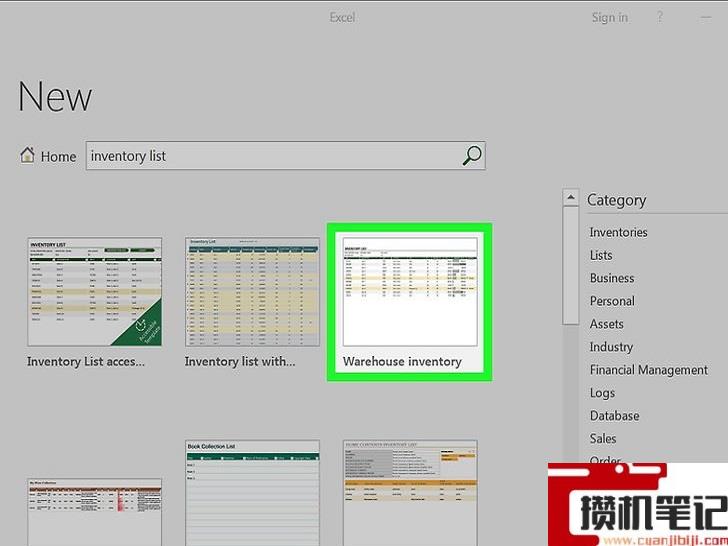Filter by Inventories category

(x=618, y=232)
